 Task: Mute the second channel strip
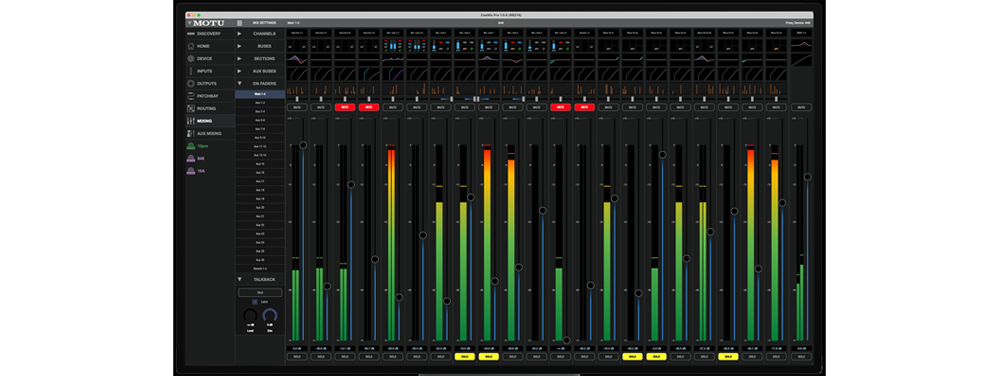[321, 107]
